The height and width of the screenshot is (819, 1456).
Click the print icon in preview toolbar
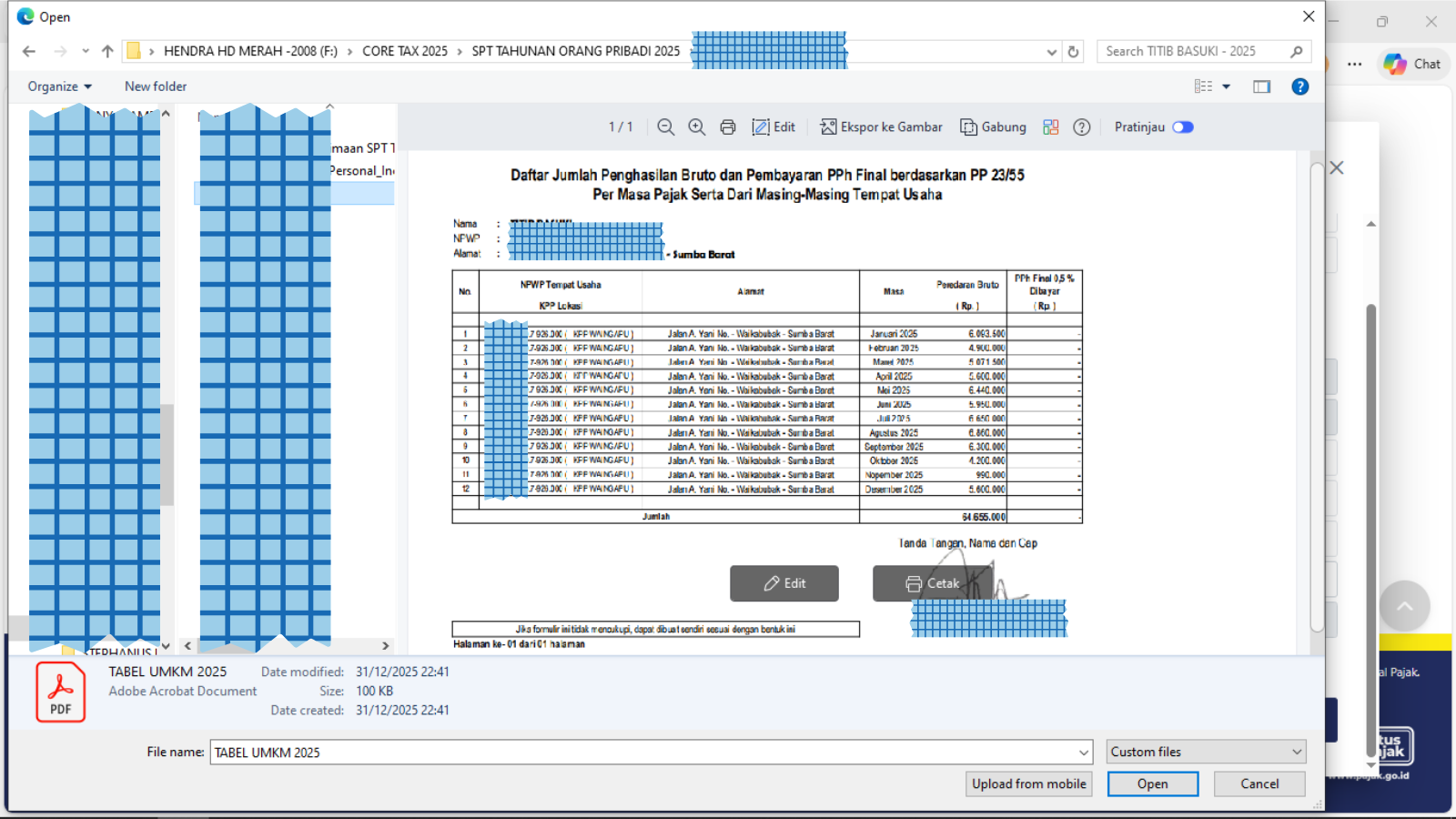728,127
